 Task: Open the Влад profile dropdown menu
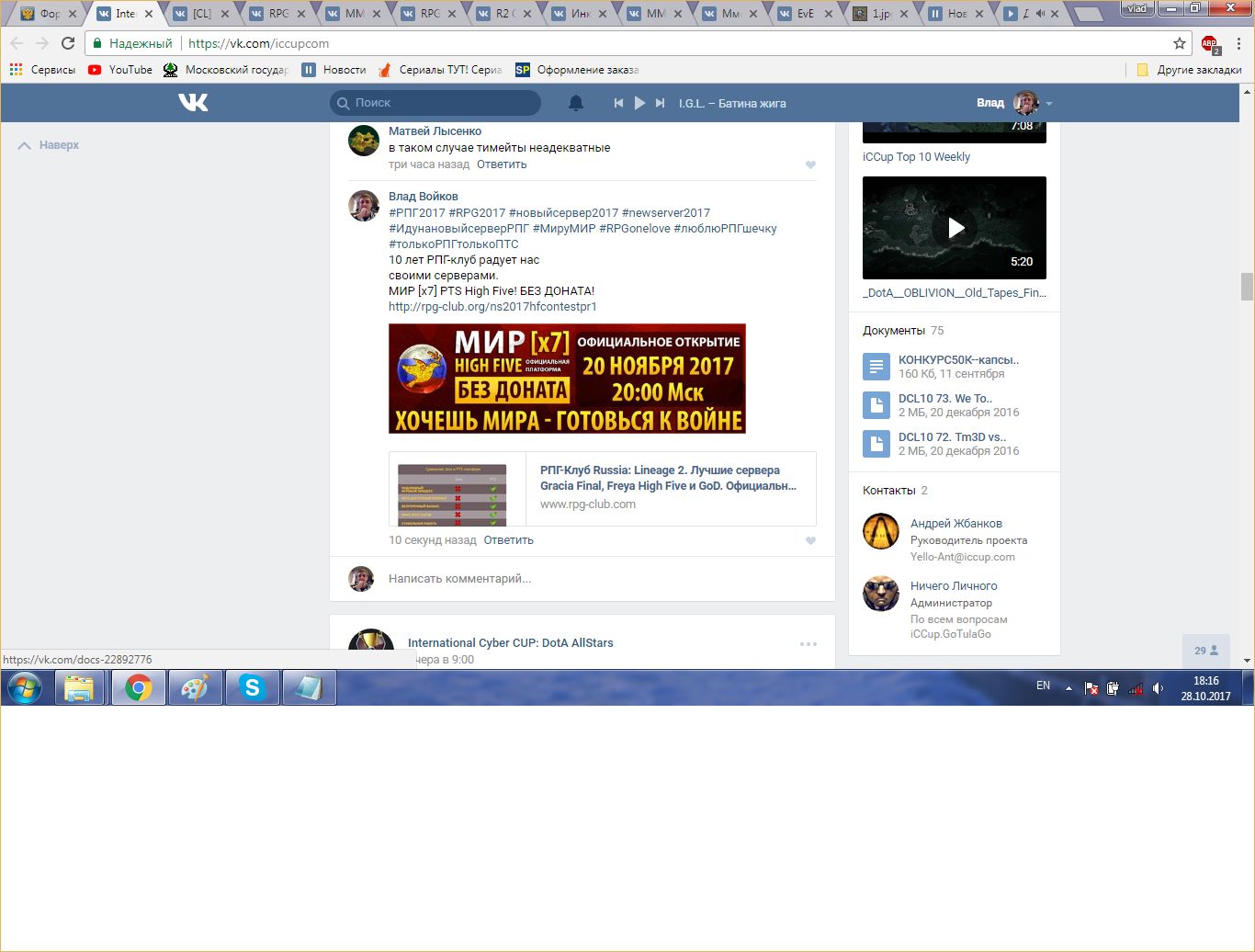(1014, 103)
